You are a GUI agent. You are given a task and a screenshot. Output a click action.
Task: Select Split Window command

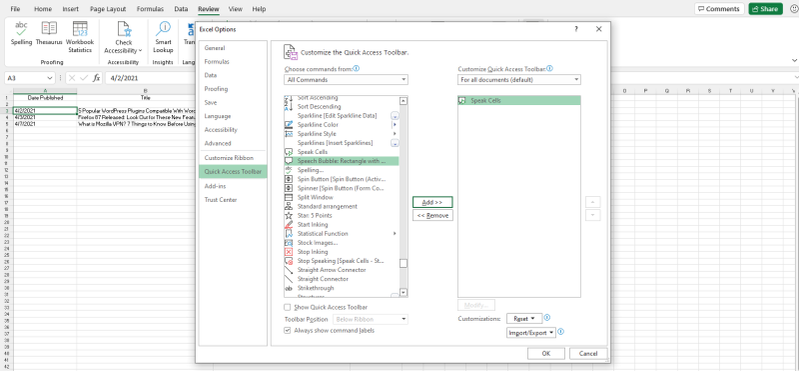tap(341, 197)
